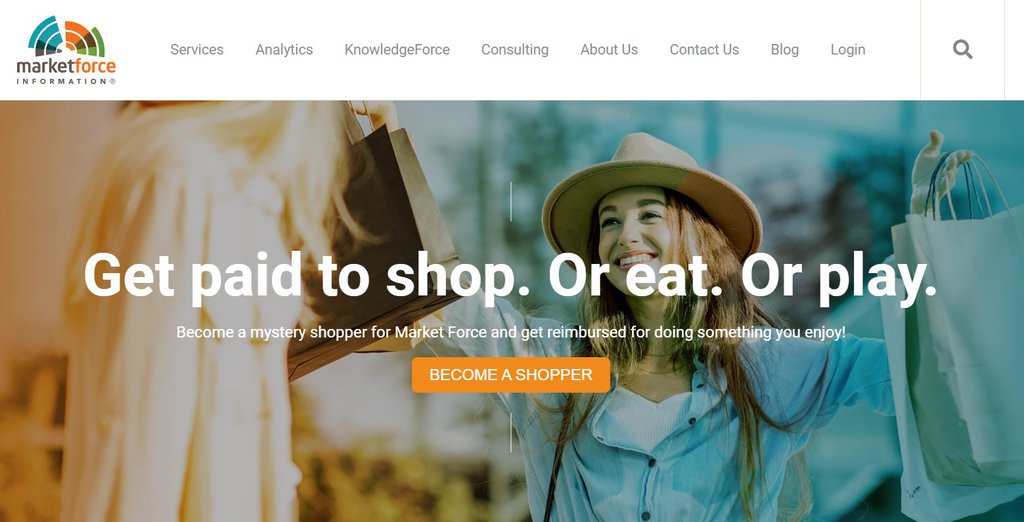Open the Services menu
Image resolution: width=1024 pixels, height=522 pixels.
(197, 50)
